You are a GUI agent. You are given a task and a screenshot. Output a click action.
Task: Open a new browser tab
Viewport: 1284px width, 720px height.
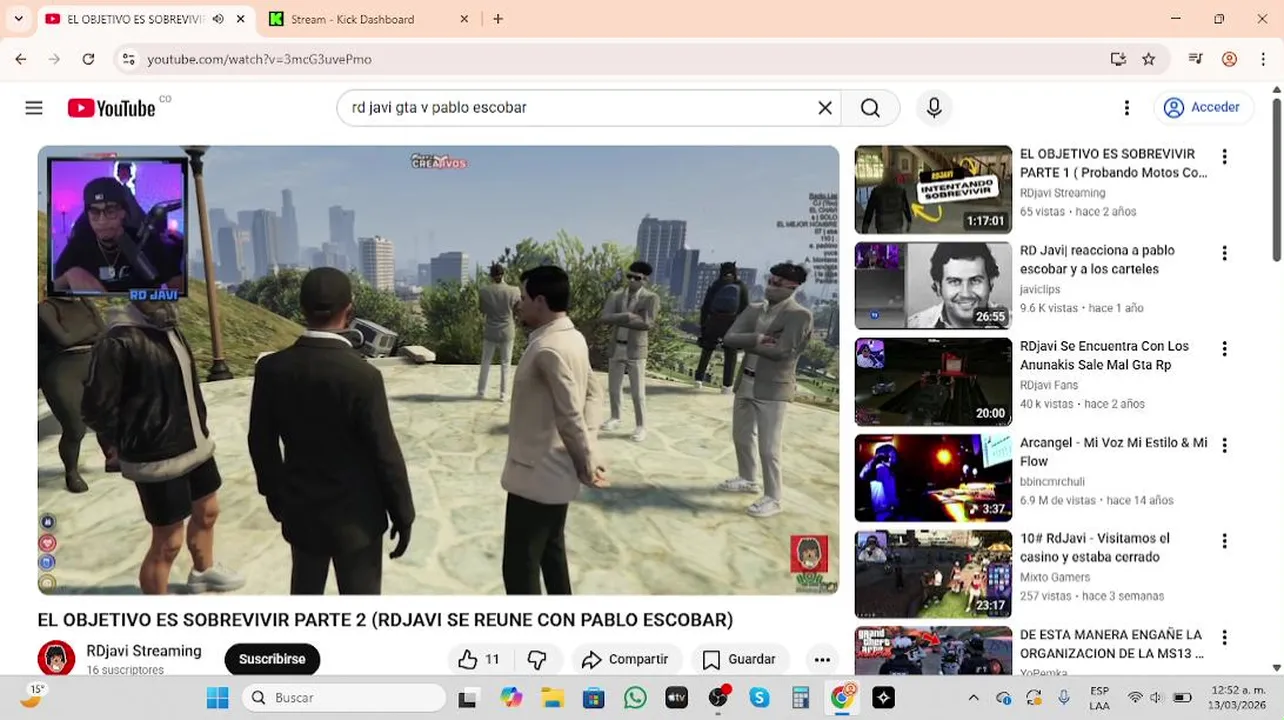coord(498,19)
